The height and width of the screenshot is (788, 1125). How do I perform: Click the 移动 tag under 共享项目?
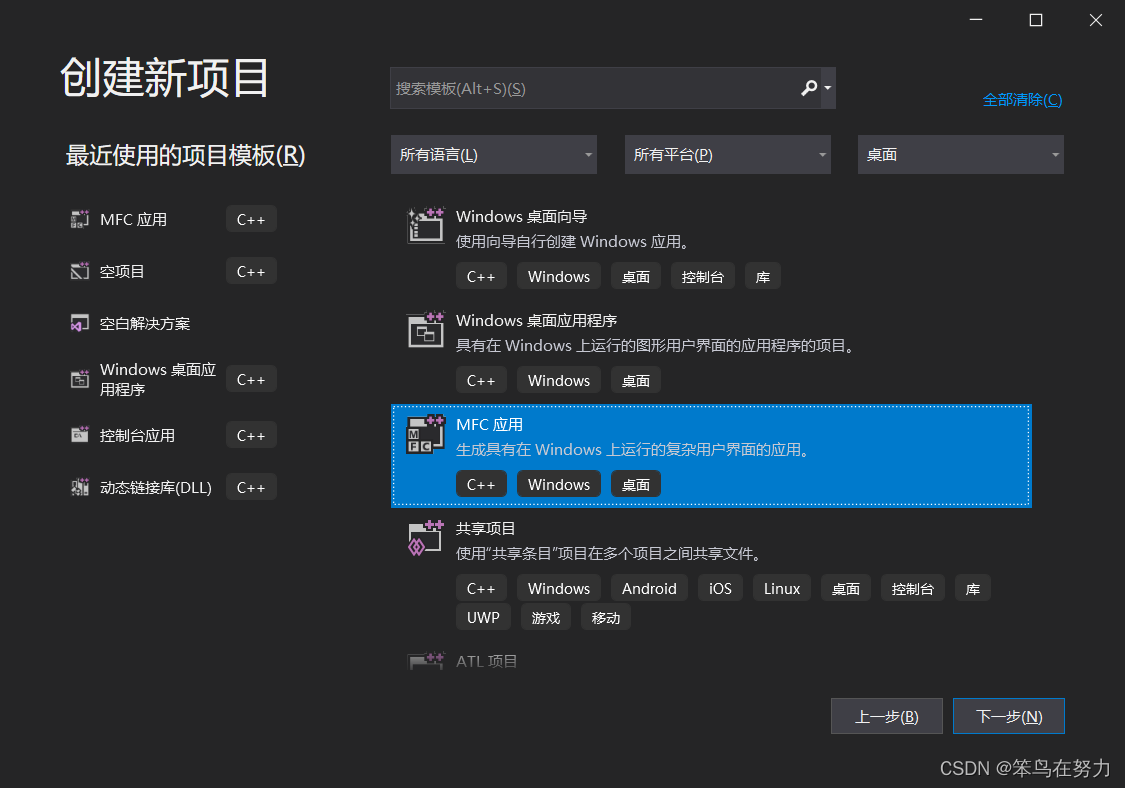coord(606,617)
